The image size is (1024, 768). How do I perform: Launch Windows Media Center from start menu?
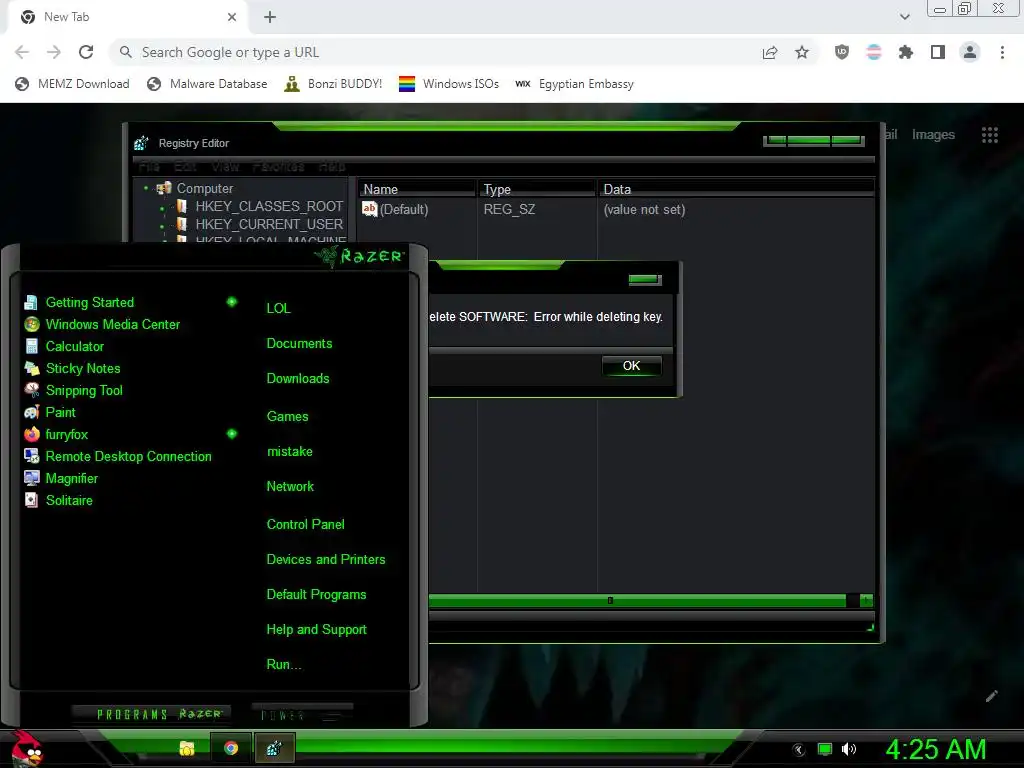31,325
